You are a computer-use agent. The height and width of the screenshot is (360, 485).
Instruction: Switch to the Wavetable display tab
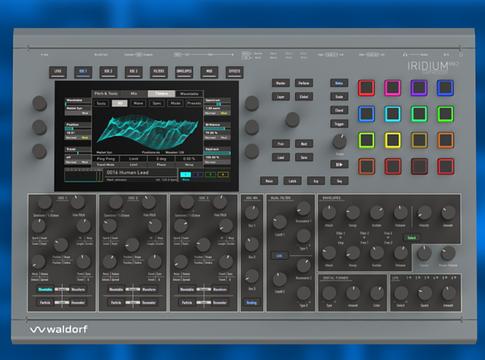[189, 94]
